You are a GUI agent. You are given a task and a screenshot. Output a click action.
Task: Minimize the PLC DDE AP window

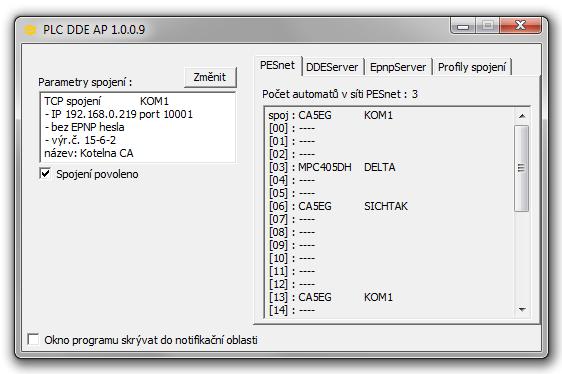463,26
